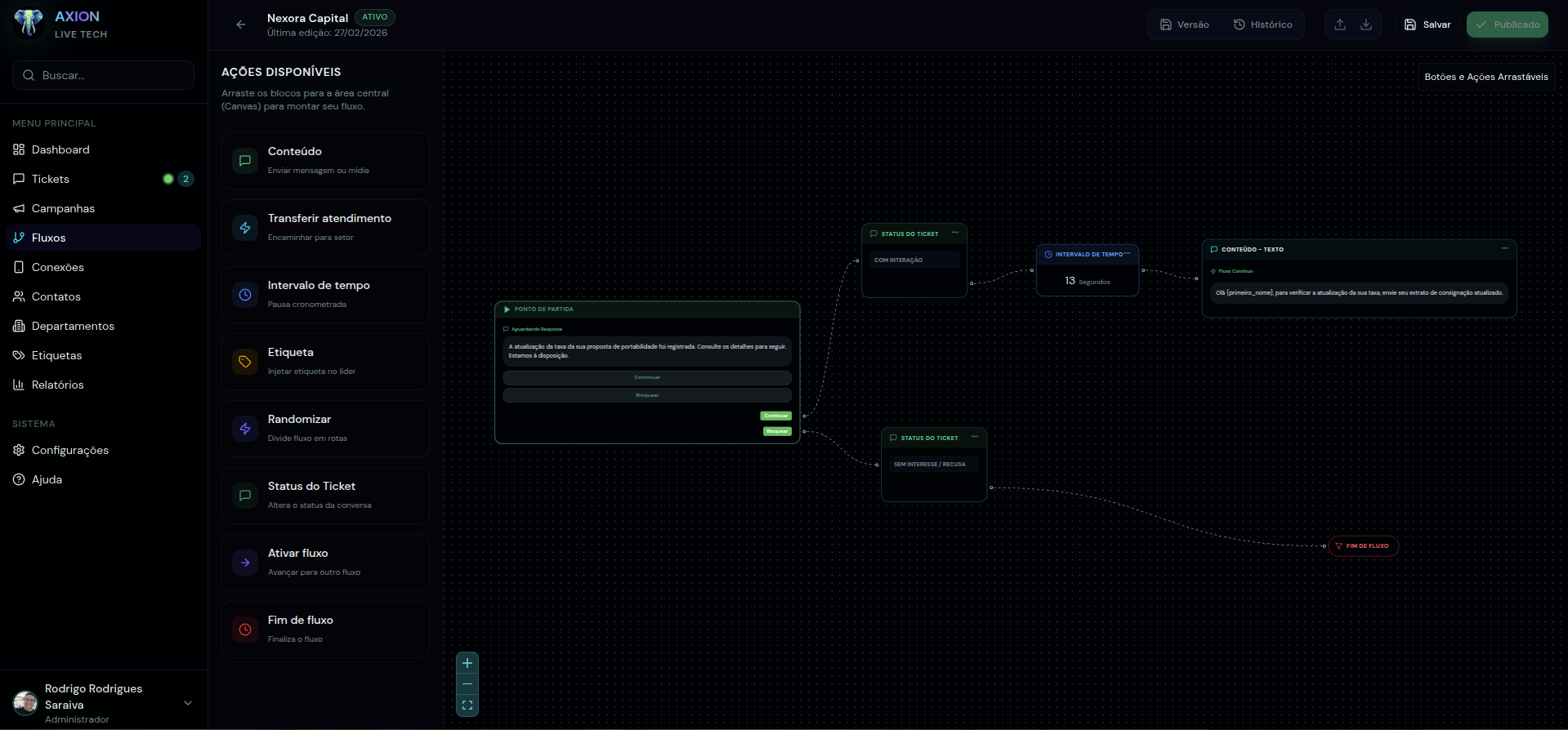This screenshot has width=1568, height=730.
Task: Go to Campanhas in the sidebar
Action: [x=63, y=208]
